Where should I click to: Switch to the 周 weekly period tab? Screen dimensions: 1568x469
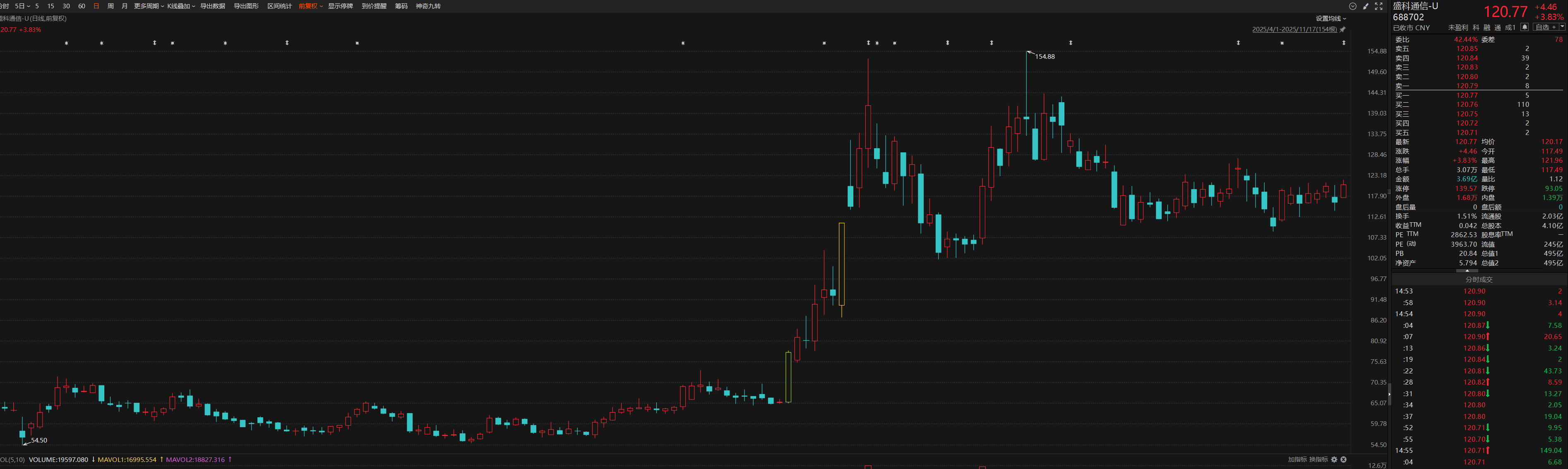pyautogui.click(x=110, y=6)
